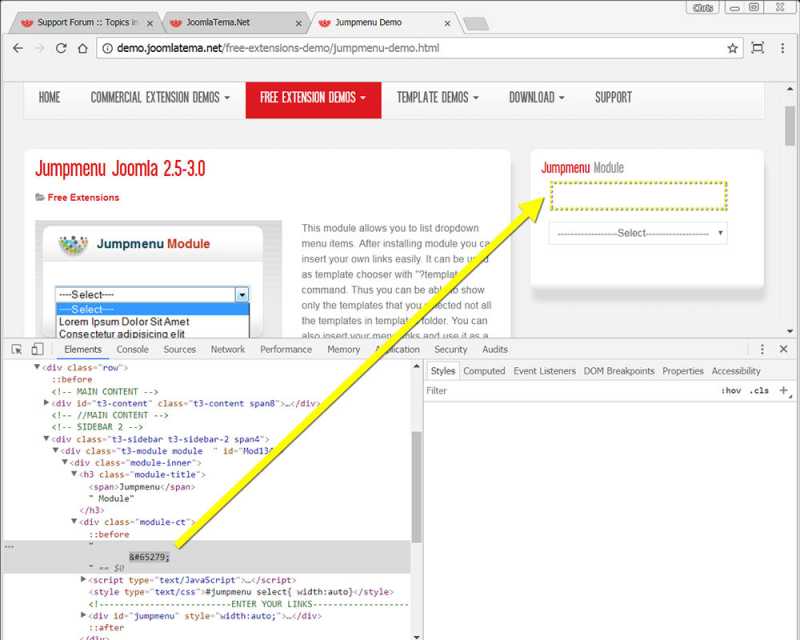Choose Consectetur adipisicing elit option

[122, 334]
